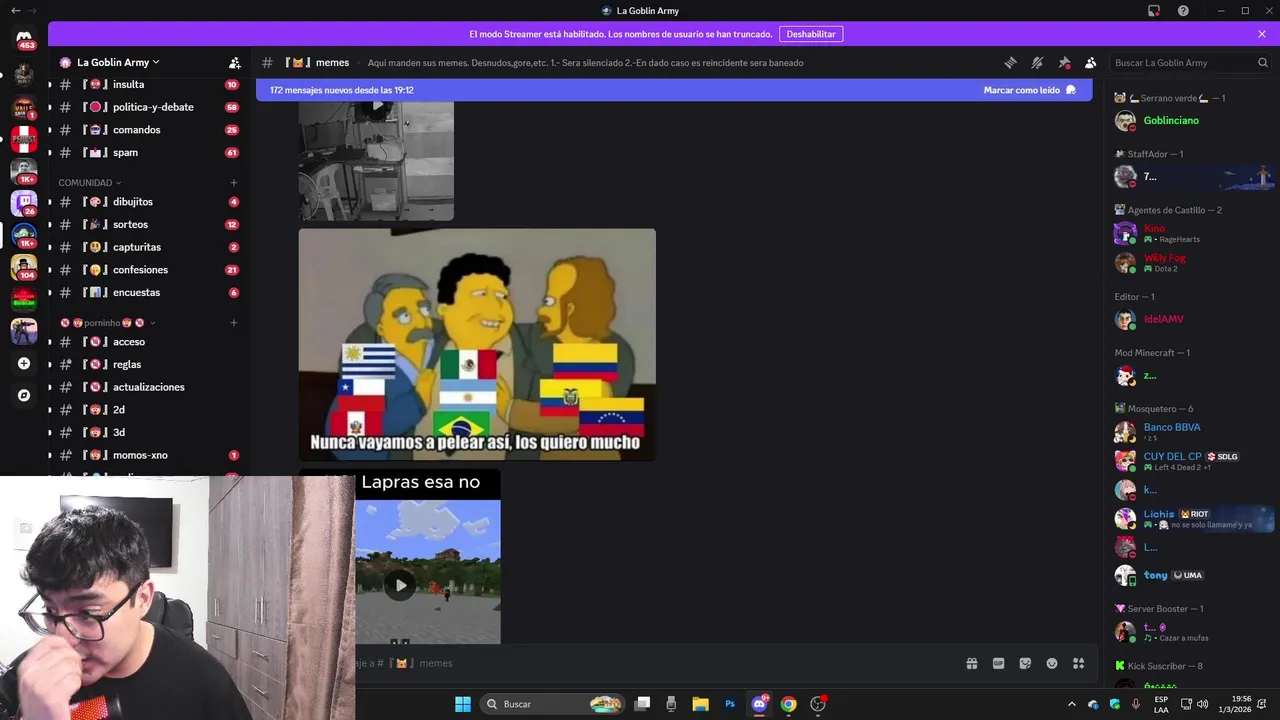Open the 2d channel
This screenshot has height=720, width=1280.
tap(149, 410)
